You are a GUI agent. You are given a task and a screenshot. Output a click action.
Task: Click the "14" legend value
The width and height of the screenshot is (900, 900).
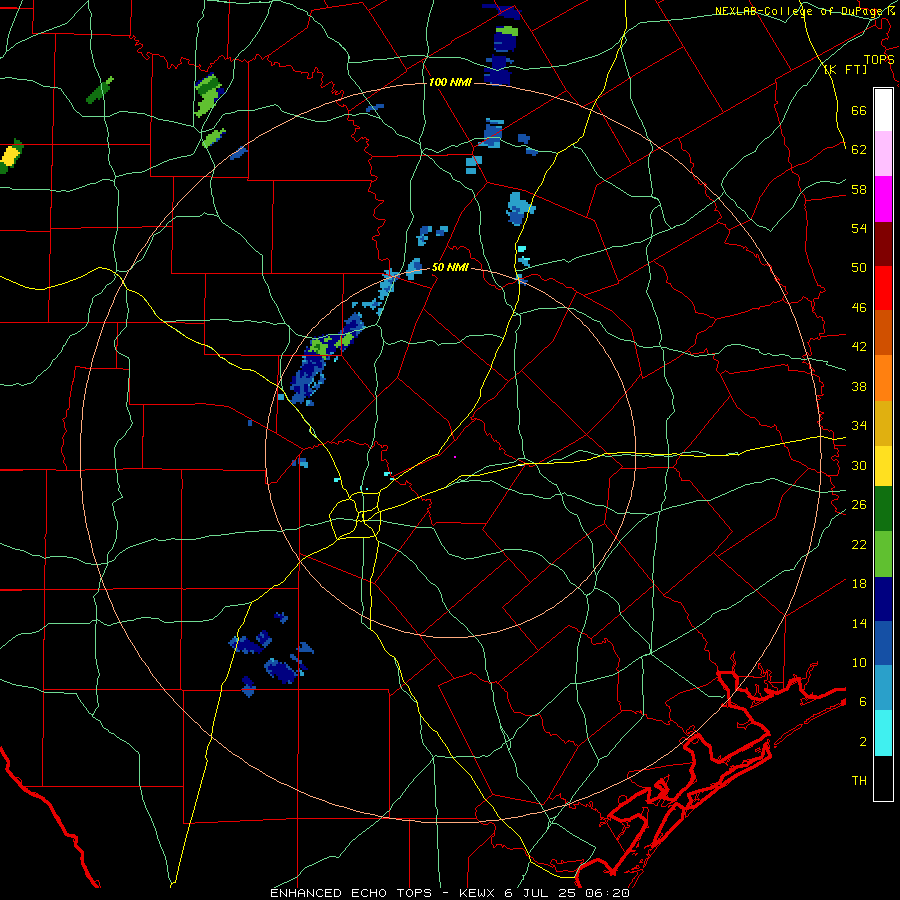pyautogui.click(x=859, y=623)
